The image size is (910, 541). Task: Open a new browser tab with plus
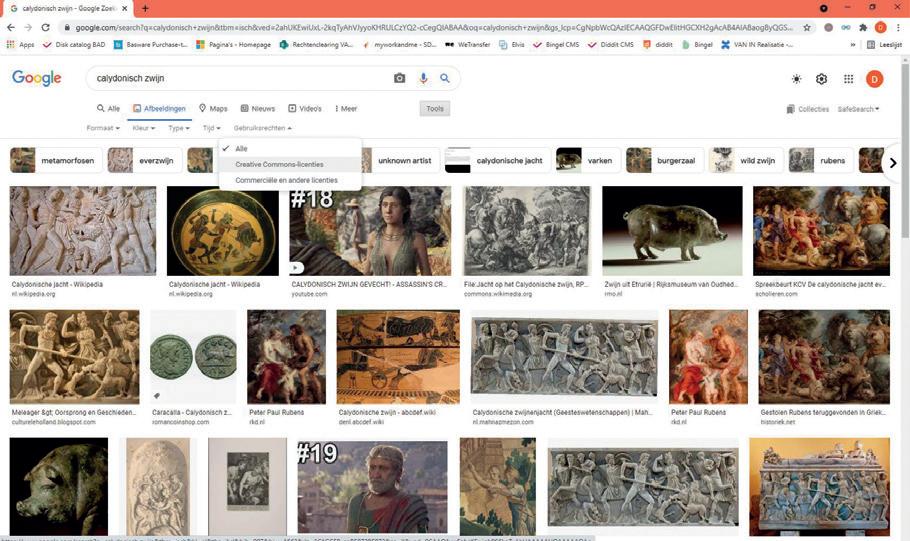tap(145, 8)
